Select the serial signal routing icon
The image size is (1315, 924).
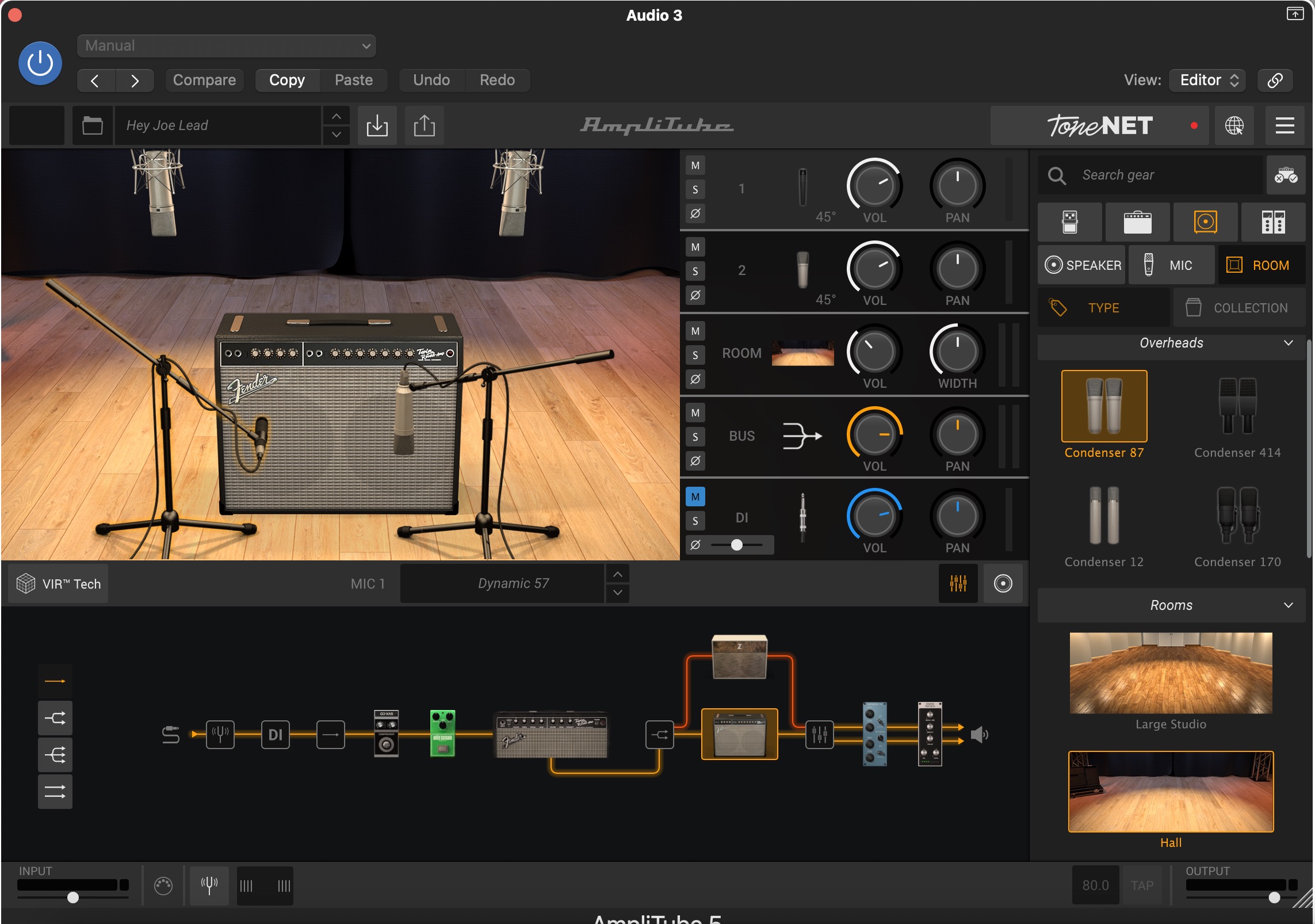point(55,681)
